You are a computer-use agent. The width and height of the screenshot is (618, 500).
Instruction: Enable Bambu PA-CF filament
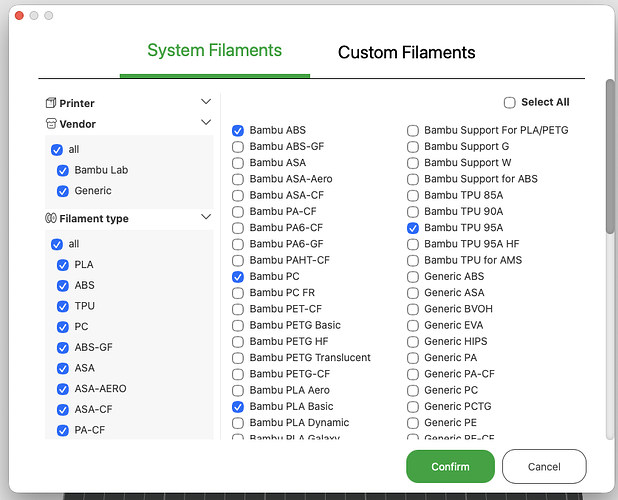[x=238, y=212]
